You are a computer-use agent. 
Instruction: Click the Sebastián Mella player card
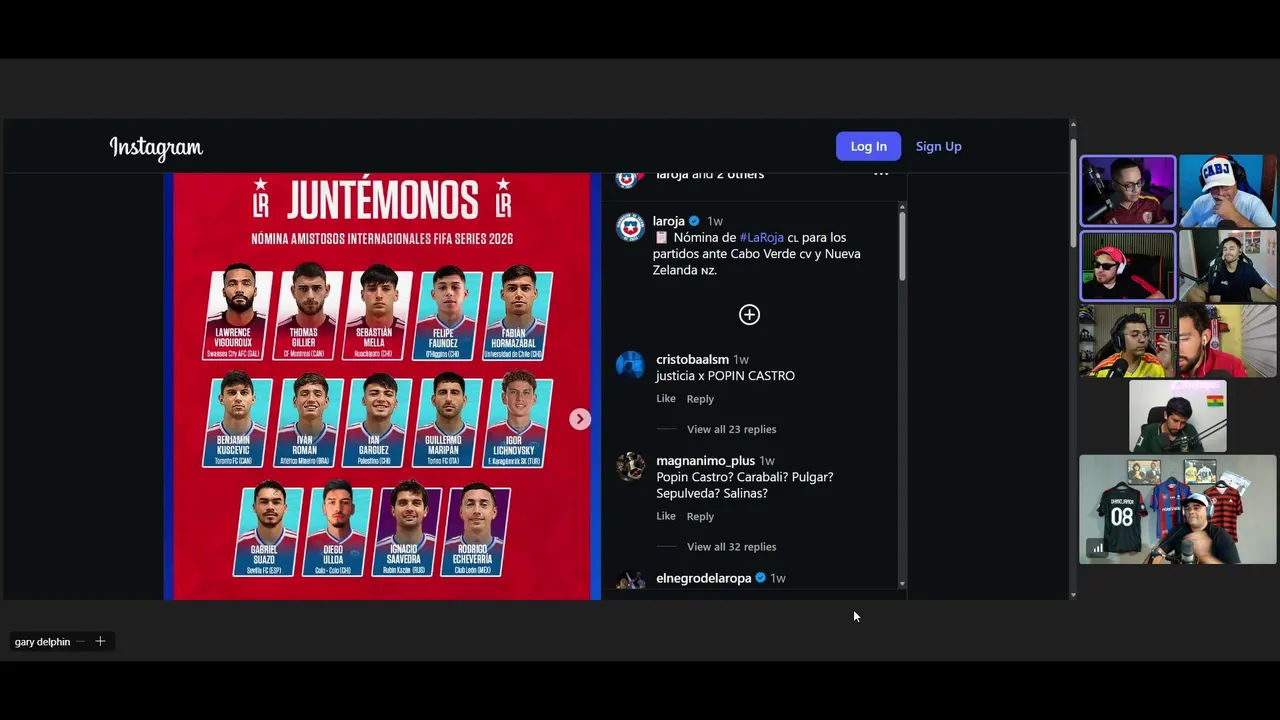coord(378,314)
